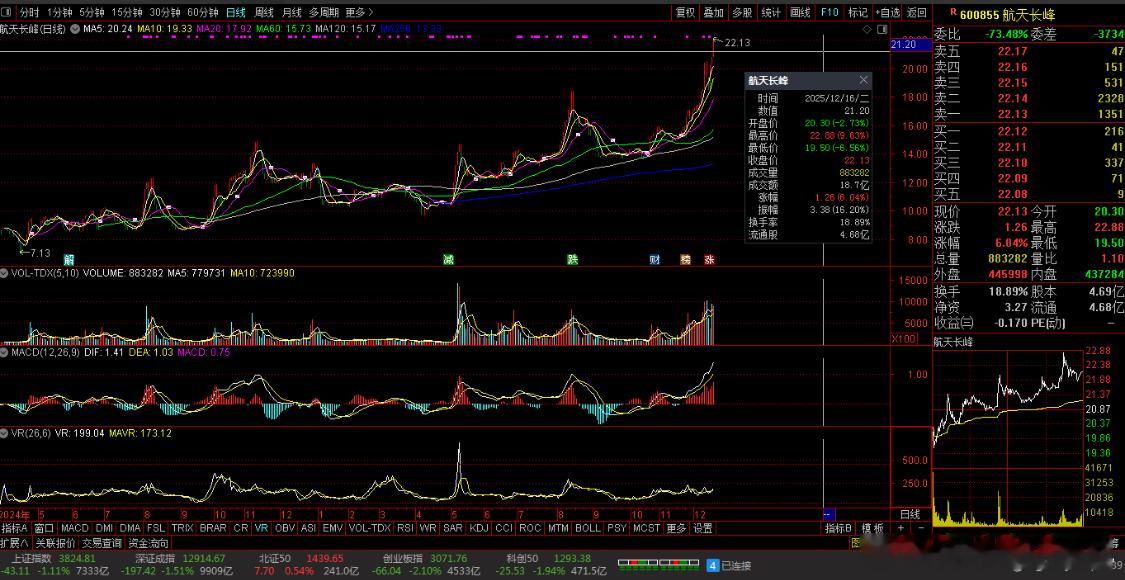Click the 复权 adjustment button

coord(685,12)
